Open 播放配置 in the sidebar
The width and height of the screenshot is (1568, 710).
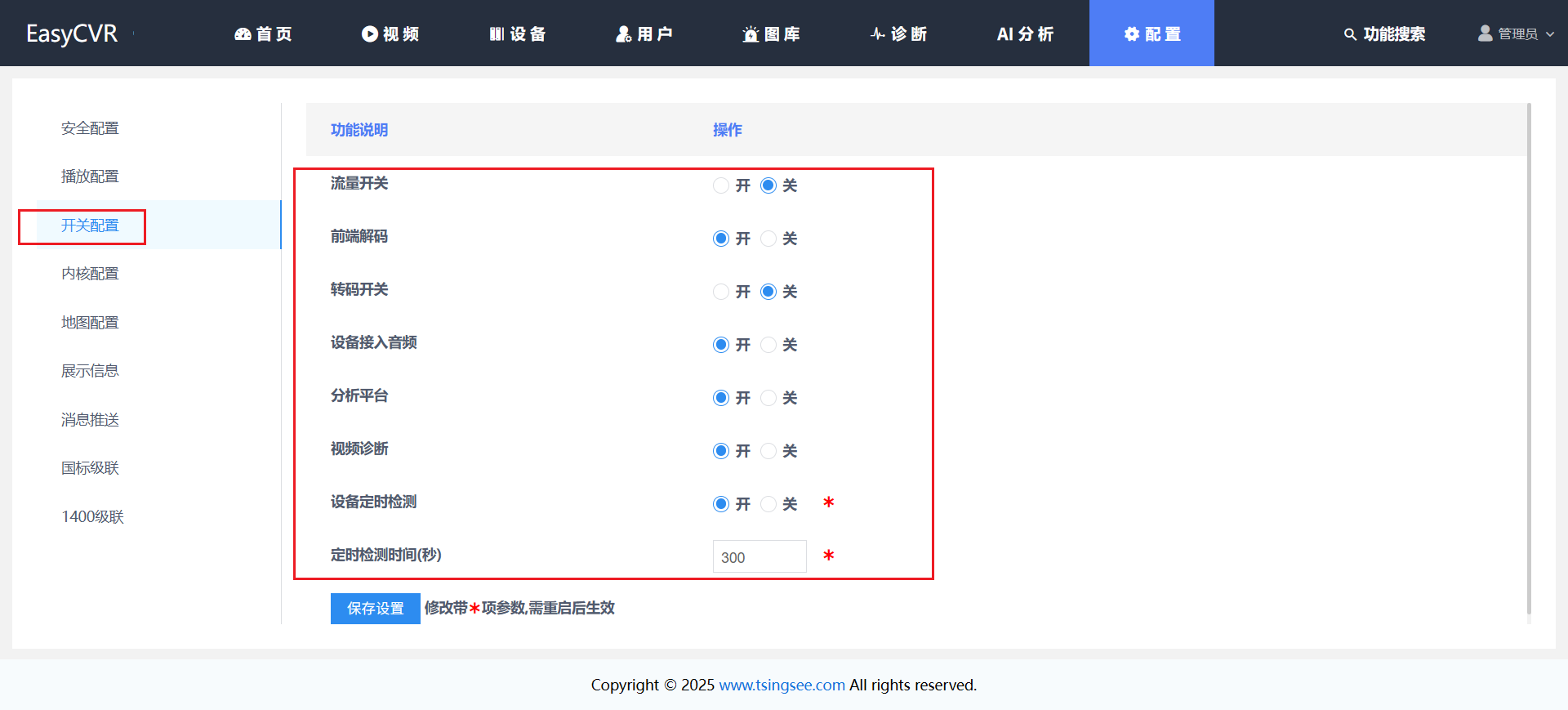click(90, 176)
